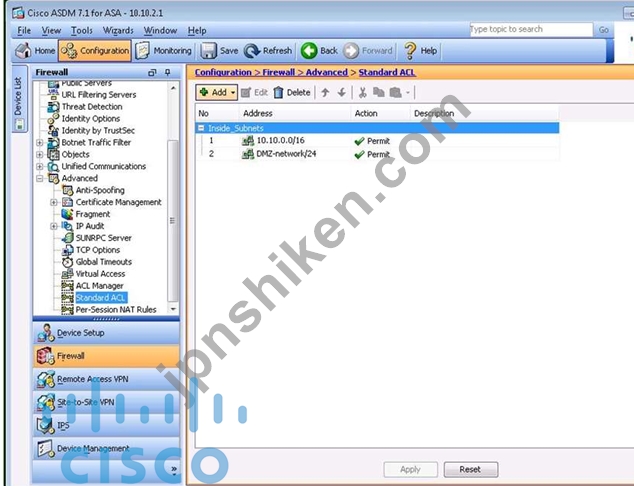Click the Forward arrow button
The width and height of the screenshot is (634, 486).
(x=368, y=51)
